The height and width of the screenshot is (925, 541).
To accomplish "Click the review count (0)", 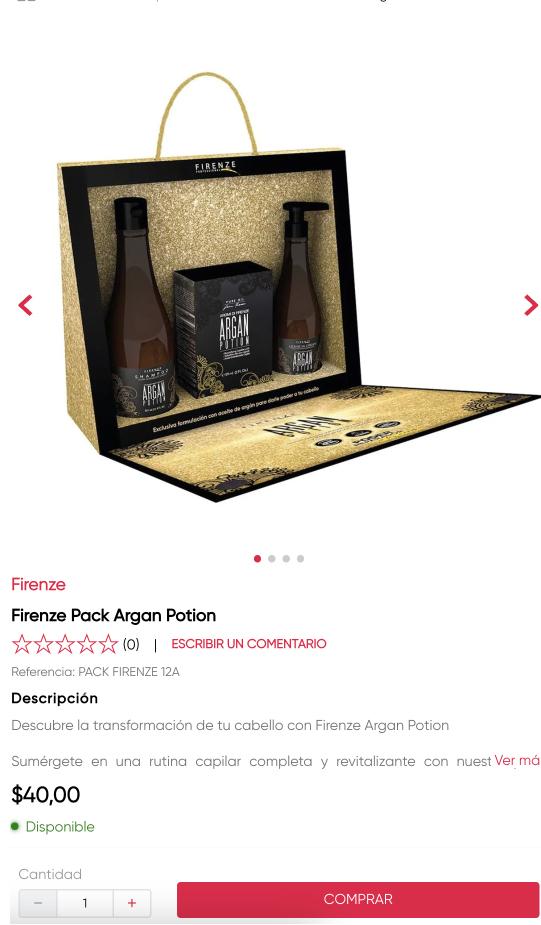I will (131, 644).
